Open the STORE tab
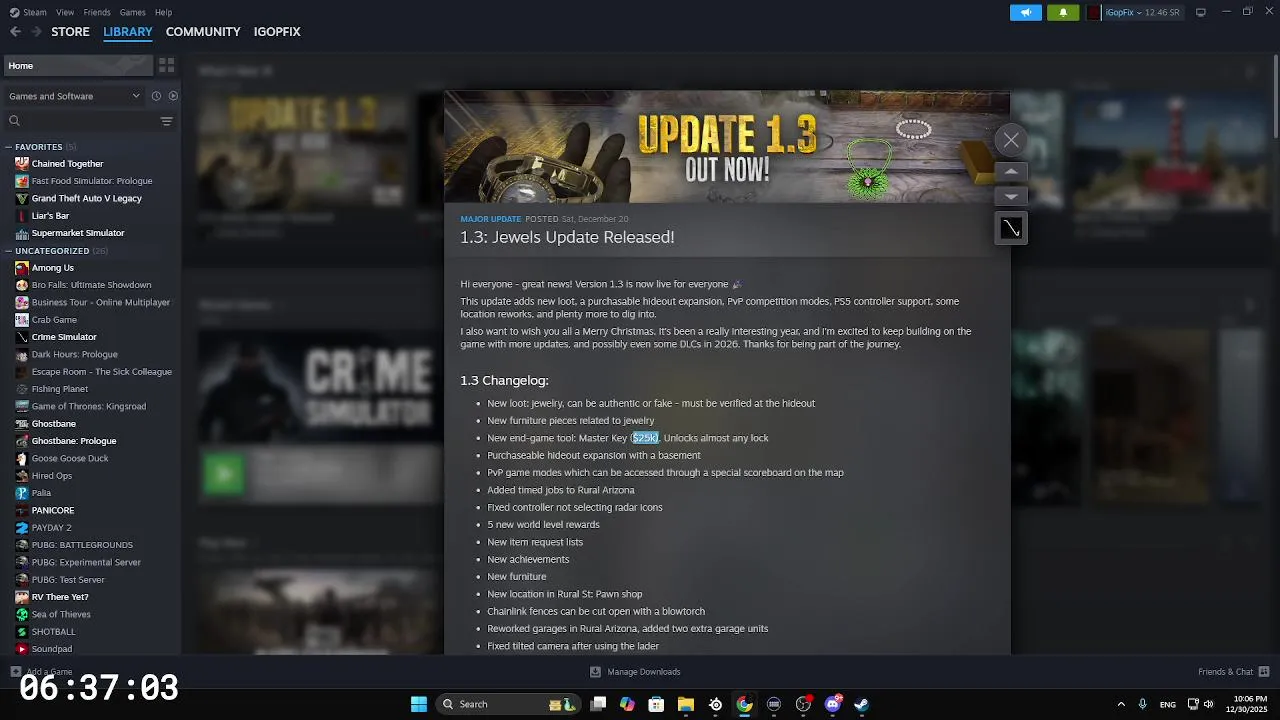This screenshot has height=720, width=1280. (70, 32)
